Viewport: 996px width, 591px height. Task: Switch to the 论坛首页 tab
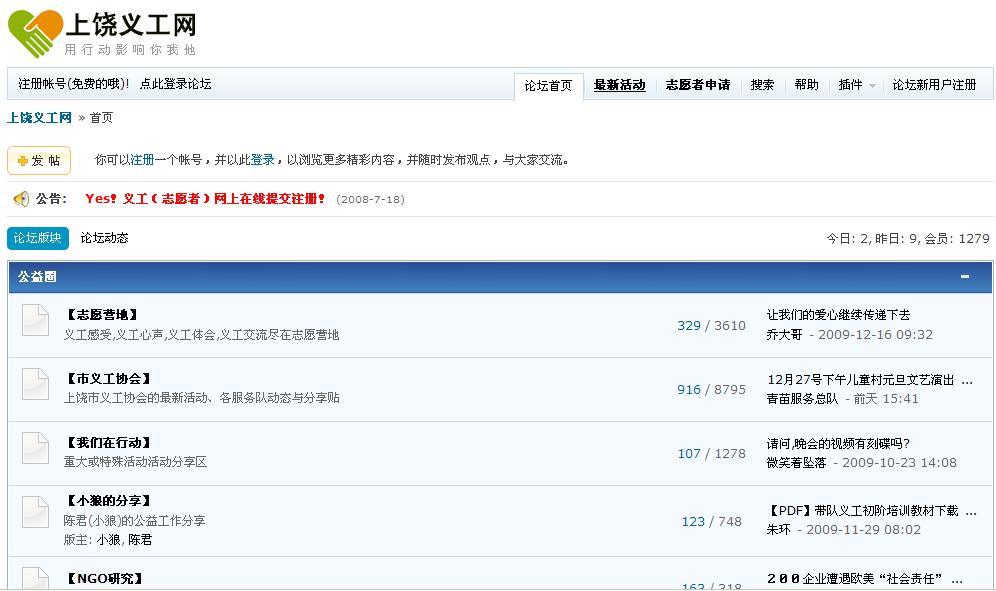coord(548,86)
